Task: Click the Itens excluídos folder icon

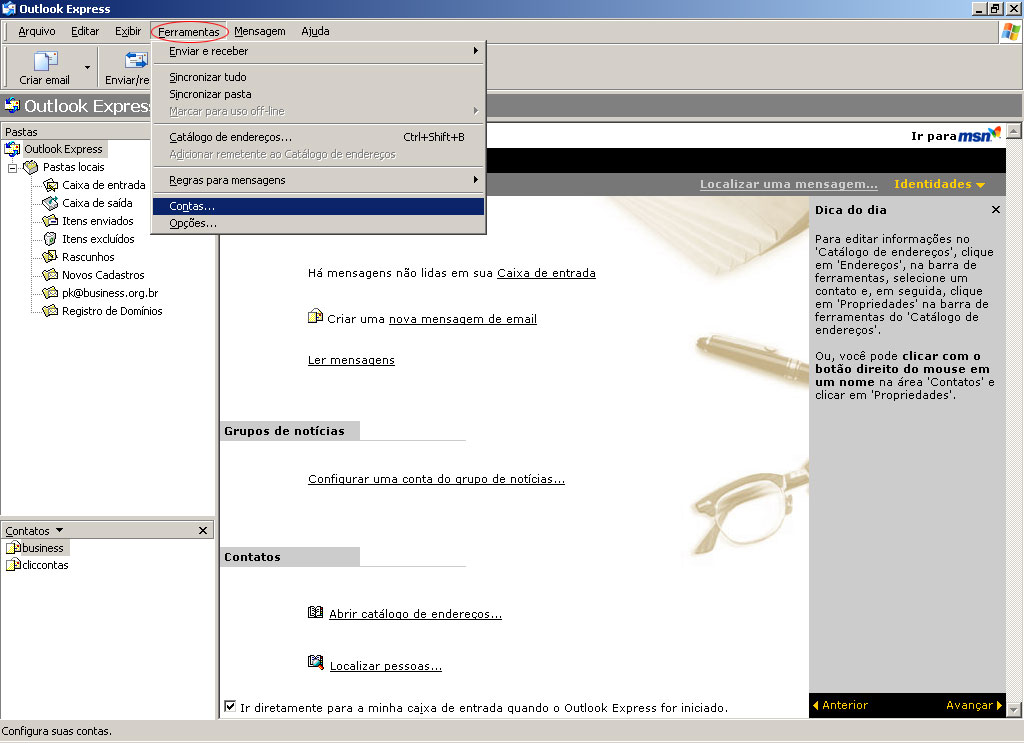Action: tap(50, 239)
